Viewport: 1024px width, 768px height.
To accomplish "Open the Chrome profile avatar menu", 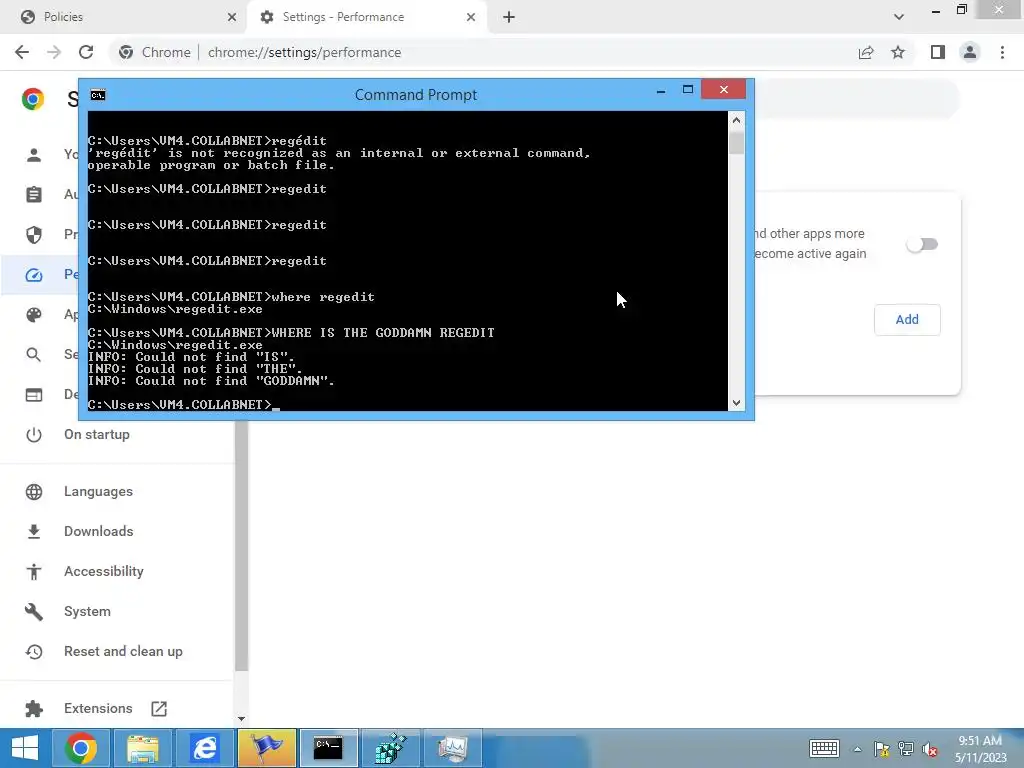I will point(970,52).
